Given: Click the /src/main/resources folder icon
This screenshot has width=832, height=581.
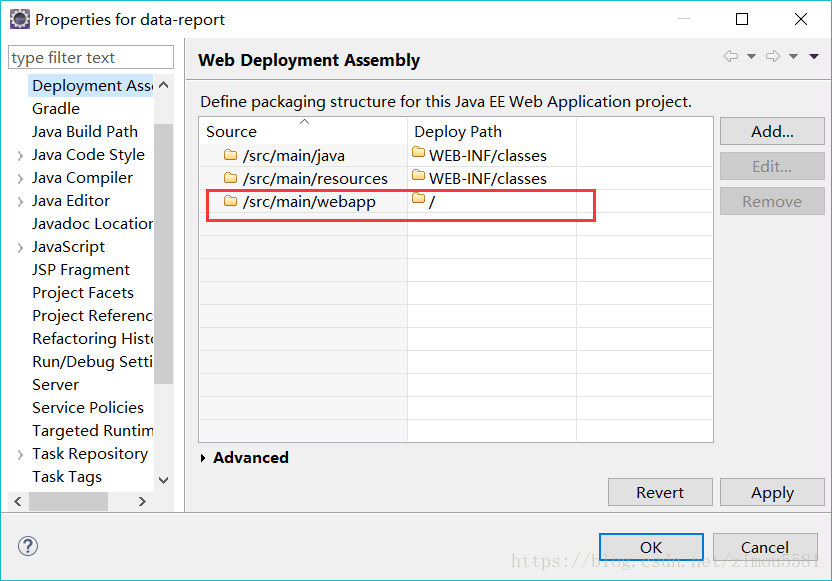Looking at the screenshot, I should (x=230, y=178).
